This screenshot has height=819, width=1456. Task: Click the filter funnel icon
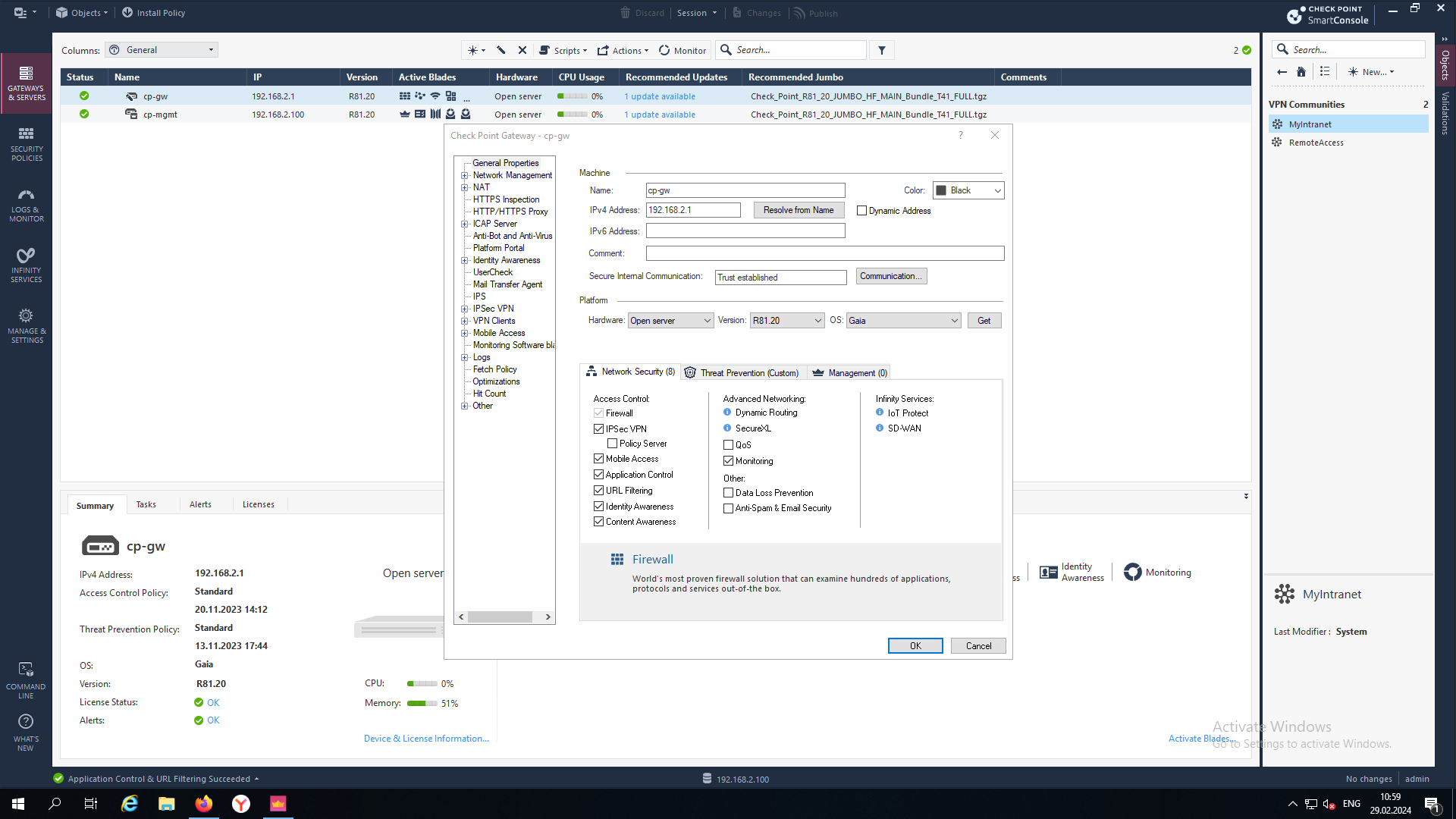882,50
